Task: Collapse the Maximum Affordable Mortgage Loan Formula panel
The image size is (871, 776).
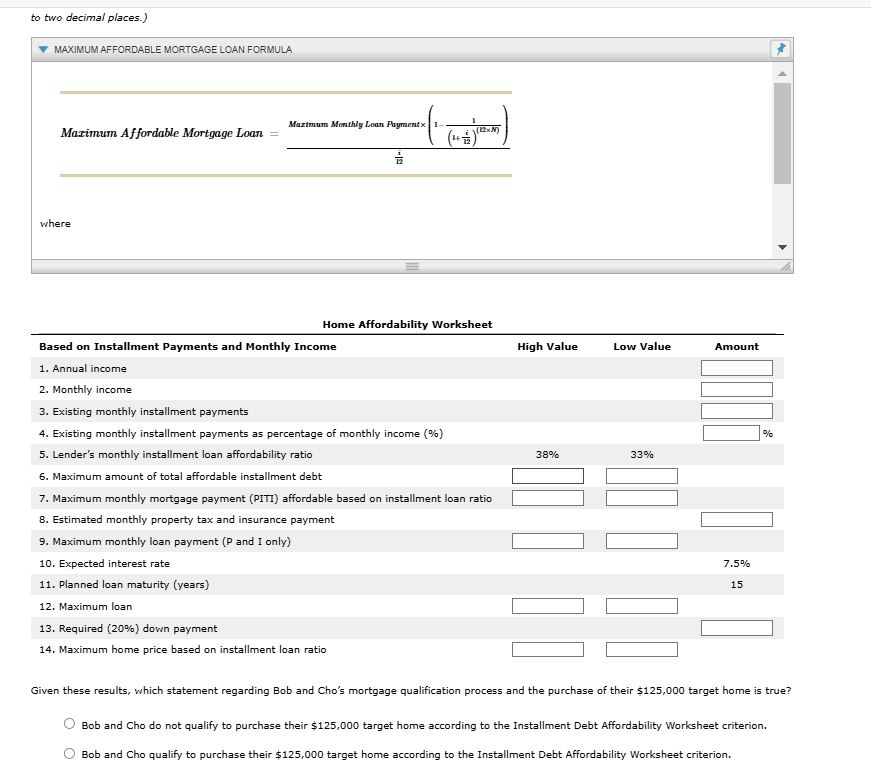Action: point(43,49)
